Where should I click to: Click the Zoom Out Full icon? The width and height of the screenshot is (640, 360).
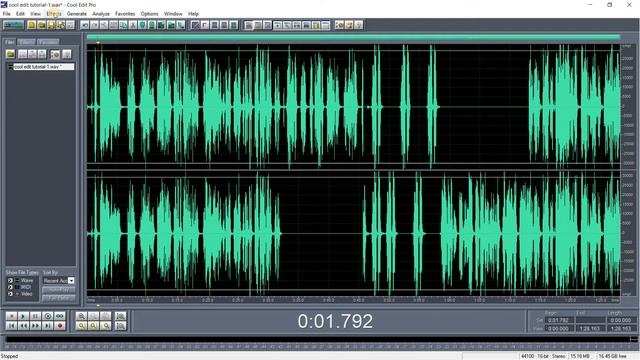click(105, 316)
